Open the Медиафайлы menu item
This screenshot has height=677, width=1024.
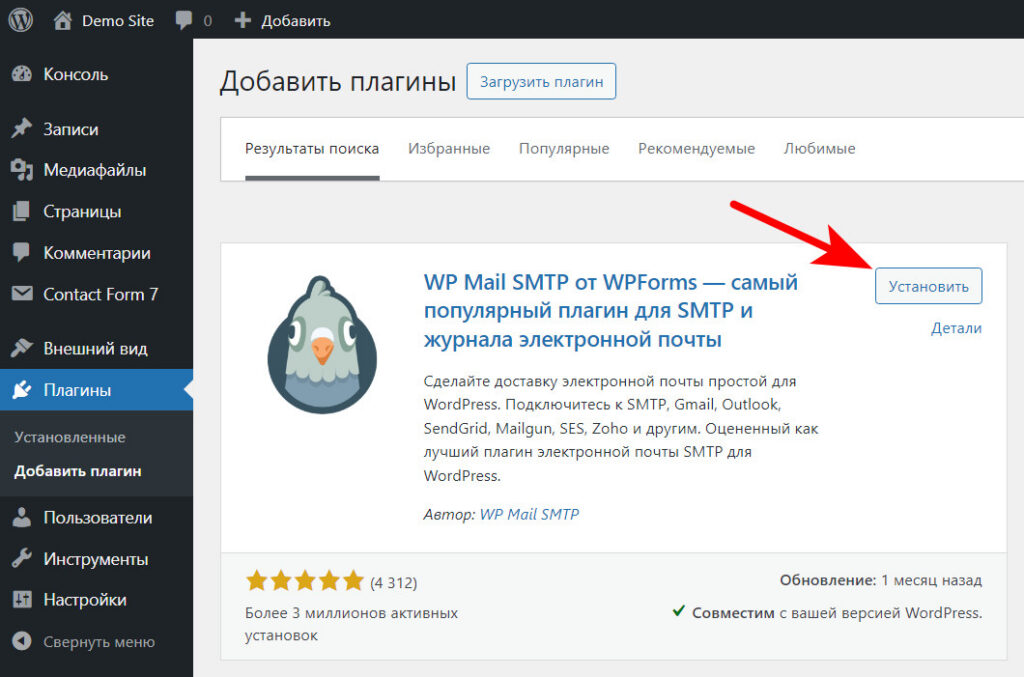(x=97, y=170)
